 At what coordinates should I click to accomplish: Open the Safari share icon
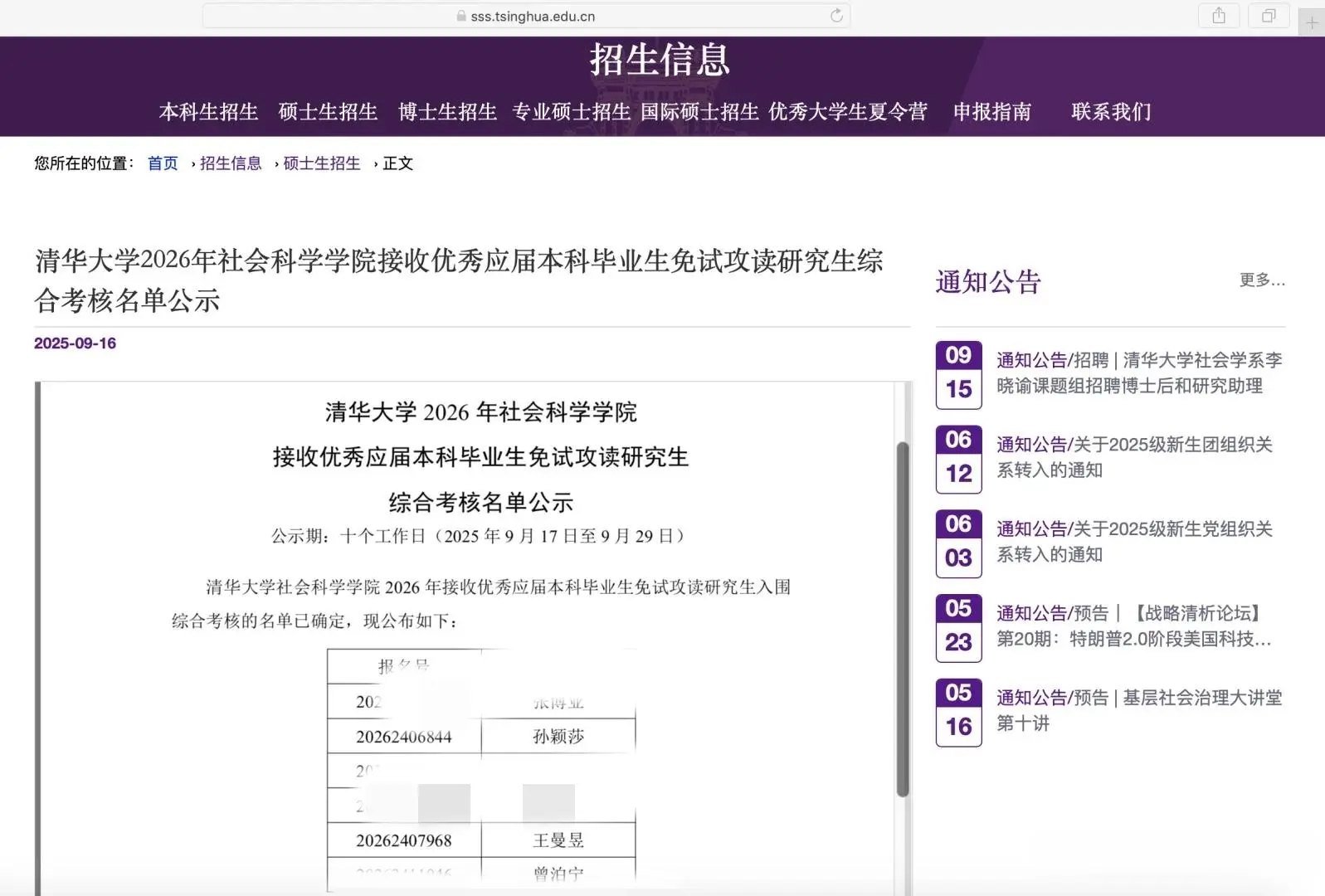coord(1218,16)
